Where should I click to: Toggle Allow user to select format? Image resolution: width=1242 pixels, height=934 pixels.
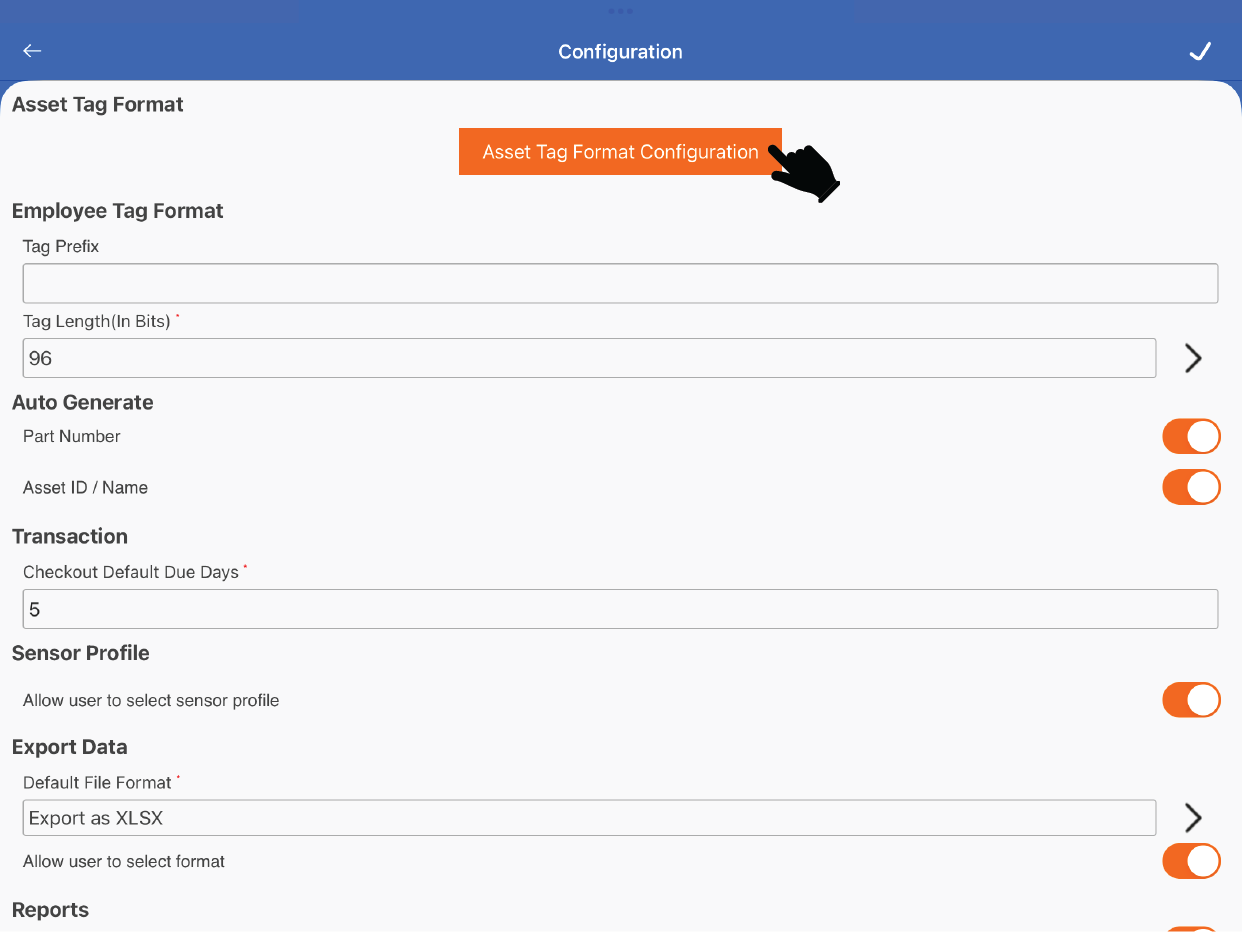point(1190,862)
